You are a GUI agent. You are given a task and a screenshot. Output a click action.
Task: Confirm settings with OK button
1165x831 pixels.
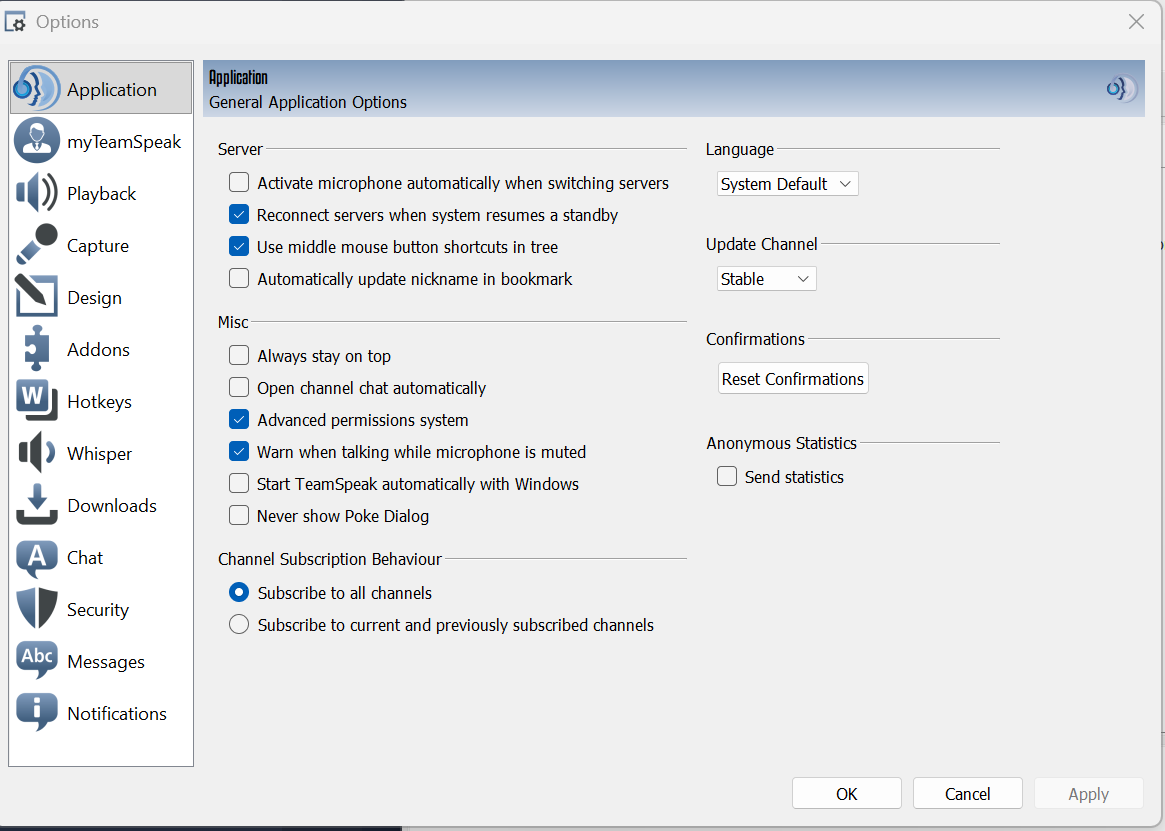pos(847,794)
